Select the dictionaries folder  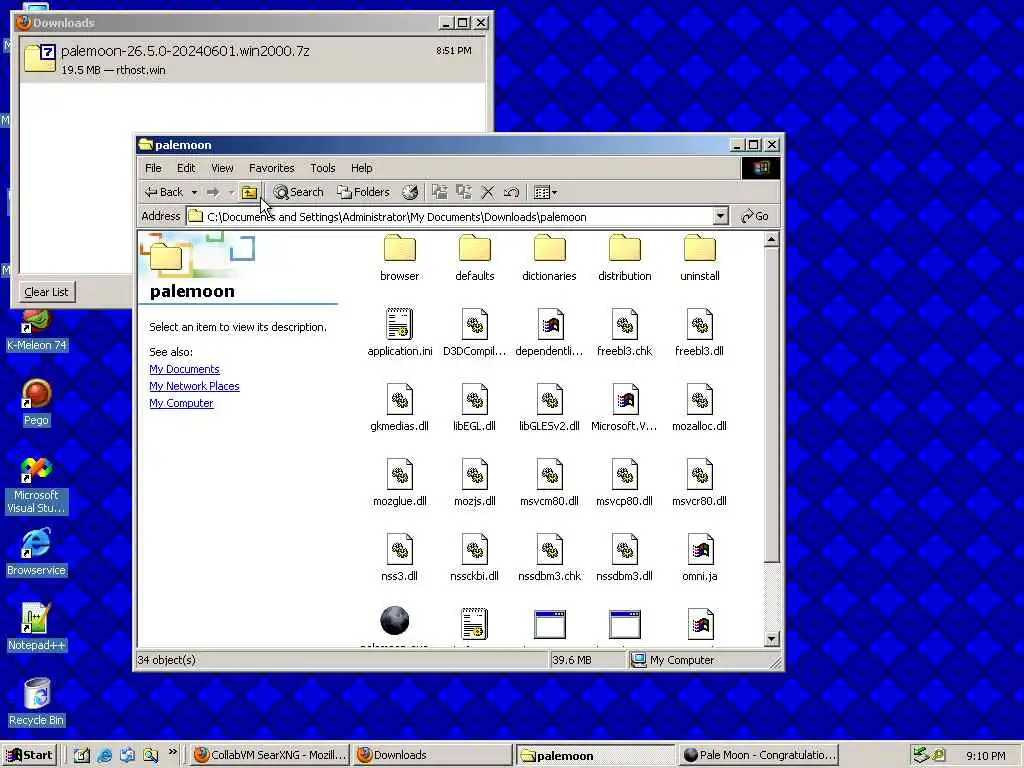click(x=549, y=258)
